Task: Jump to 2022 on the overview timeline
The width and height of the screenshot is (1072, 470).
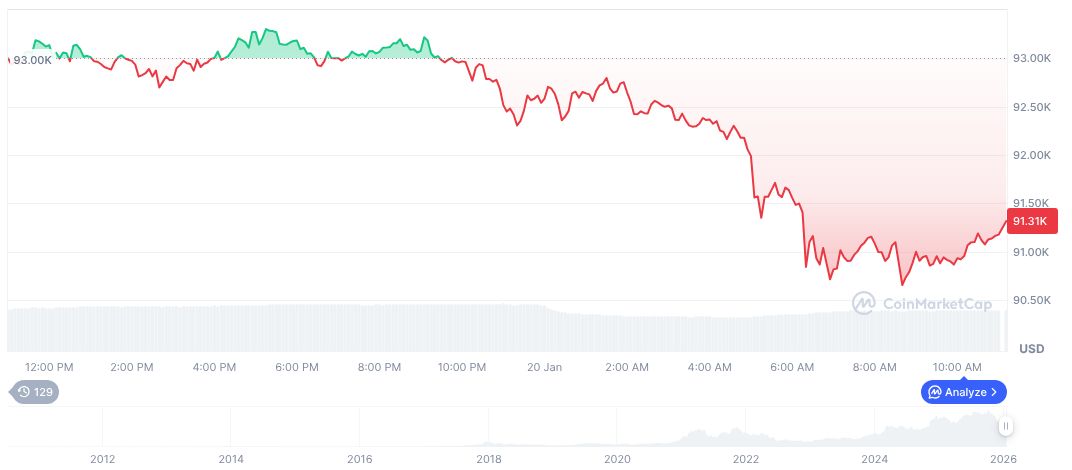Action: (746, 459)
